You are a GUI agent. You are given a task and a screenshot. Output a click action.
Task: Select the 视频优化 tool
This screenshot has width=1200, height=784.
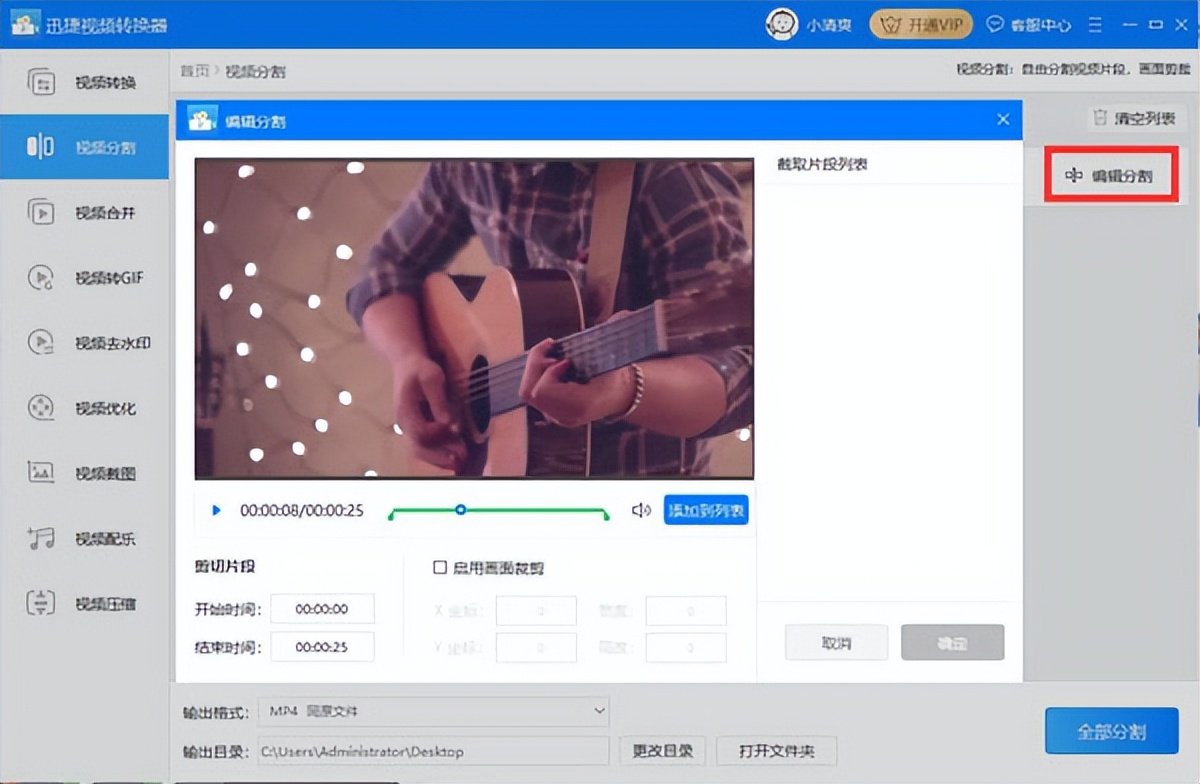(x=84, y=407)
